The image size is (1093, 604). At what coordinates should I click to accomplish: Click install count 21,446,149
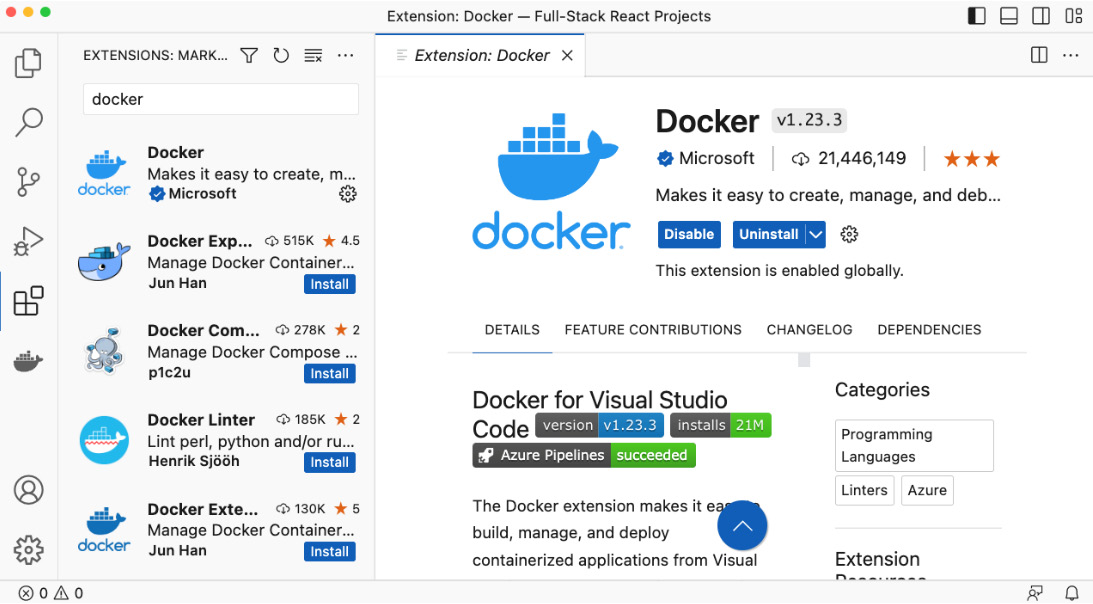[x=862, y=159]
